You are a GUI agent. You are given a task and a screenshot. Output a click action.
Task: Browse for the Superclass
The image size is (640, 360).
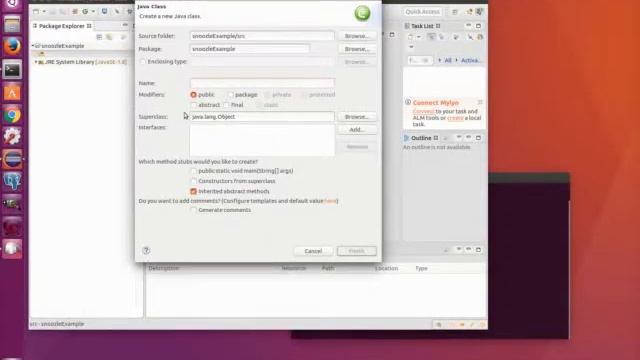coord(357,117)
